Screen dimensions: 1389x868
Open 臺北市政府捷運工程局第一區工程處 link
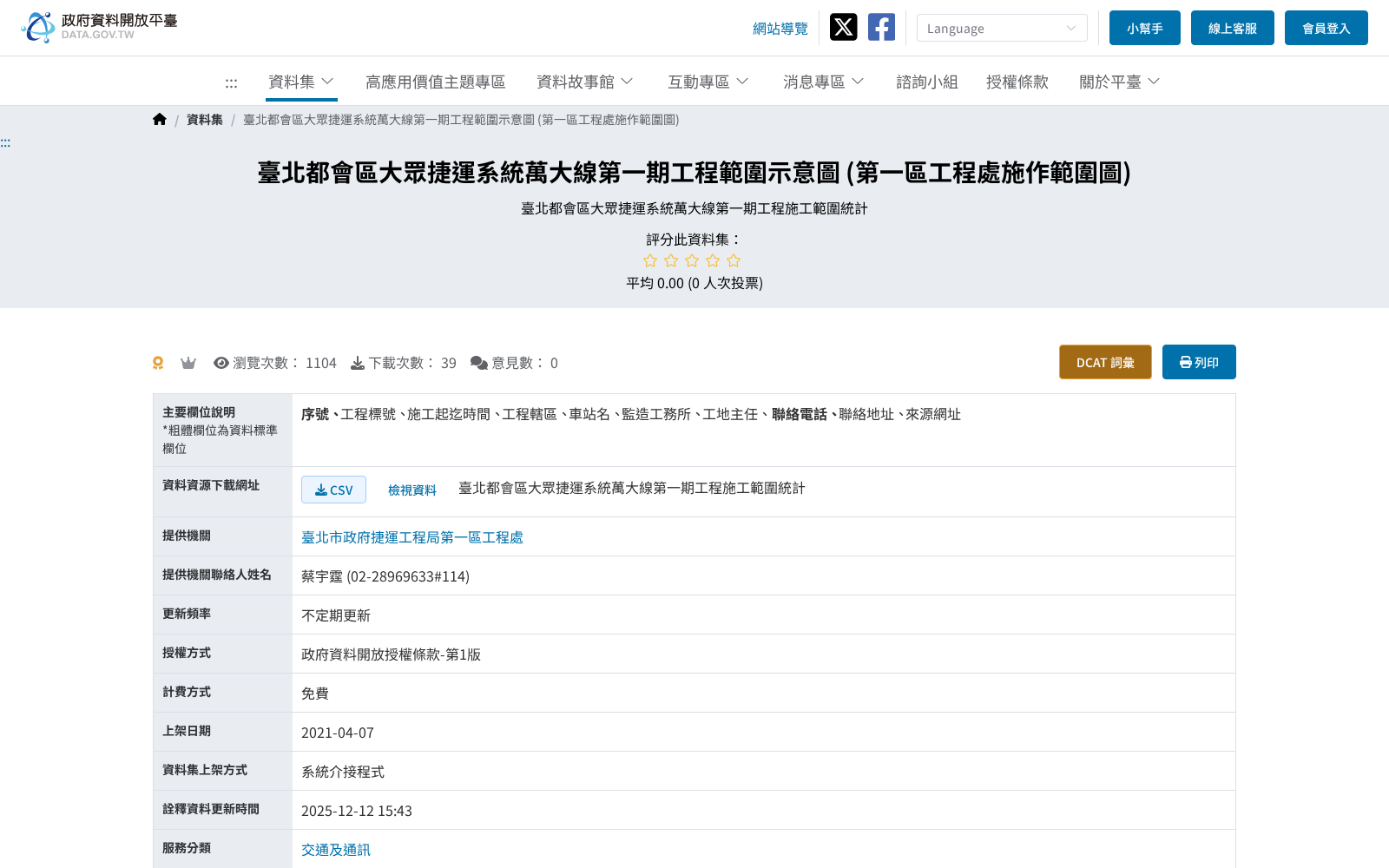tap(412, 537)
